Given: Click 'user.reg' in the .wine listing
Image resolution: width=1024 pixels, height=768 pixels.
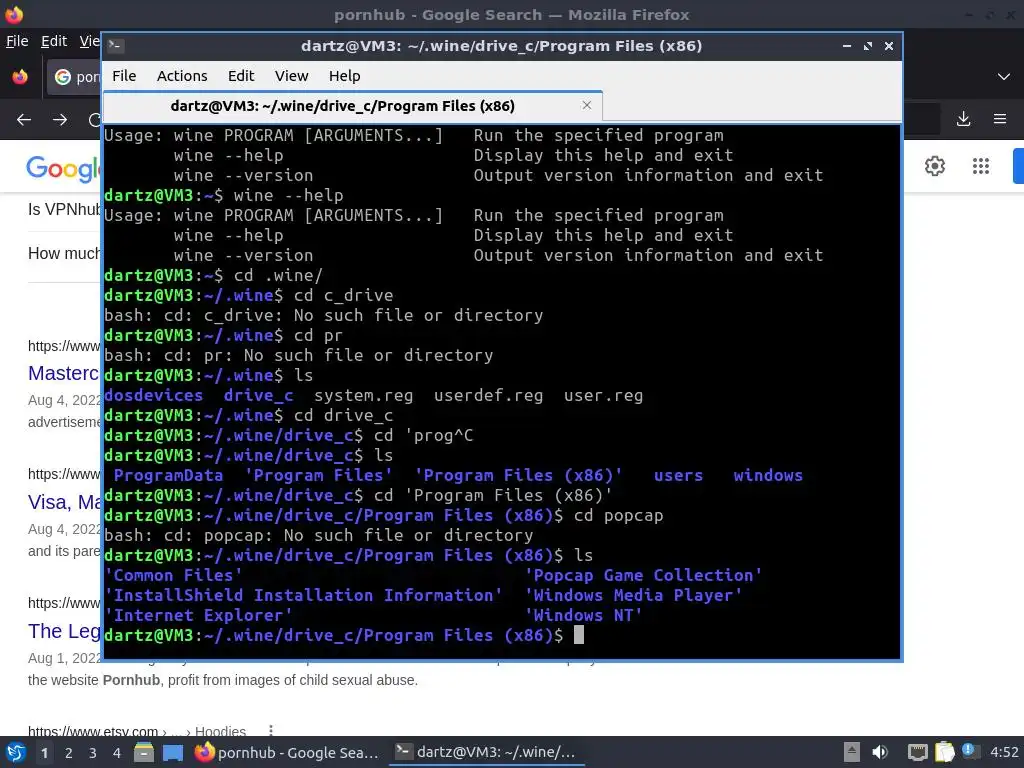Looking at the screenshot, I should (603, 395).
